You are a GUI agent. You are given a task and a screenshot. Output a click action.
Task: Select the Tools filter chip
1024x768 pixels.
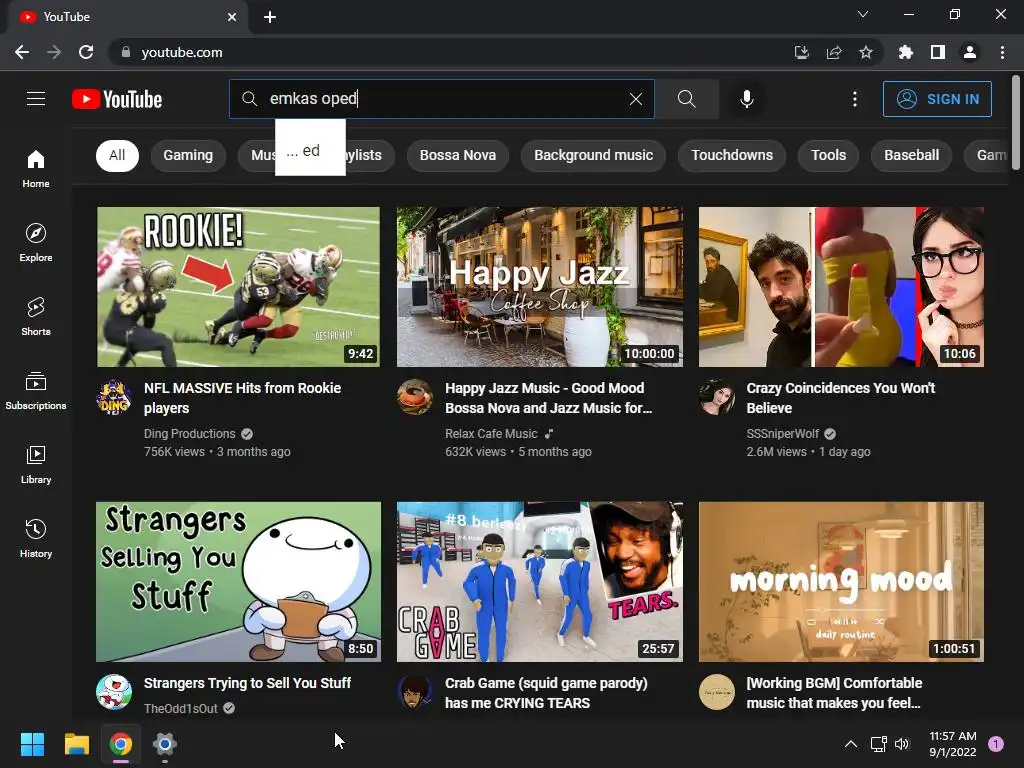pos(828,155)
